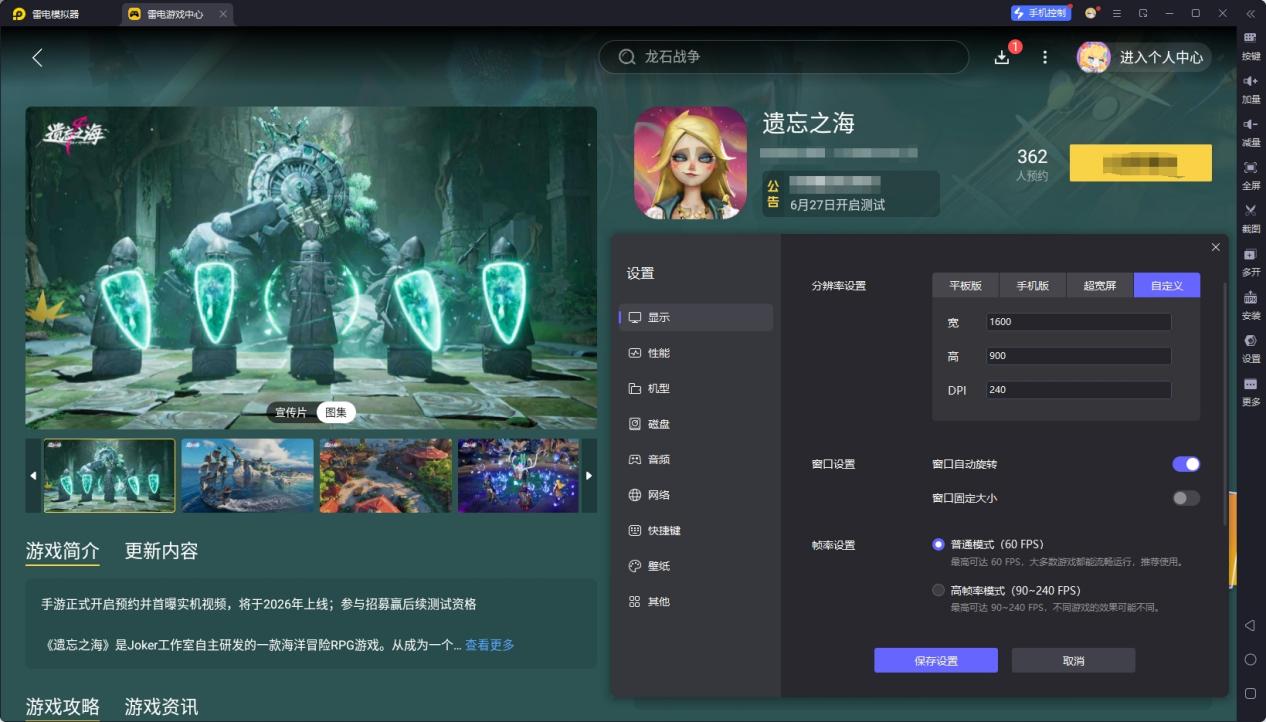Click the Android home circle button
Screen dimensions: 1266x722
pyautogui.click(x=1250, y=660)
